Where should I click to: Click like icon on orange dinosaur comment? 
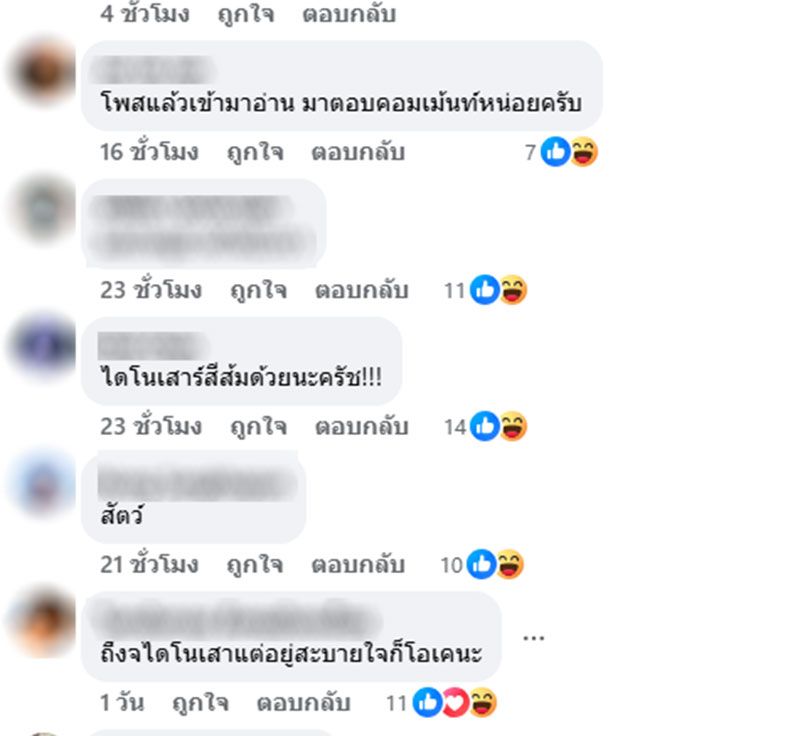coord(484,426)
